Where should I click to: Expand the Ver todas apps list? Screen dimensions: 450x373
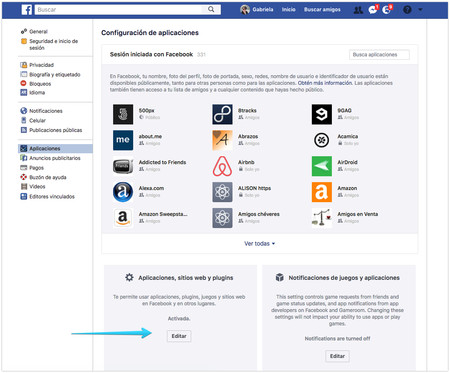(259, 244)
